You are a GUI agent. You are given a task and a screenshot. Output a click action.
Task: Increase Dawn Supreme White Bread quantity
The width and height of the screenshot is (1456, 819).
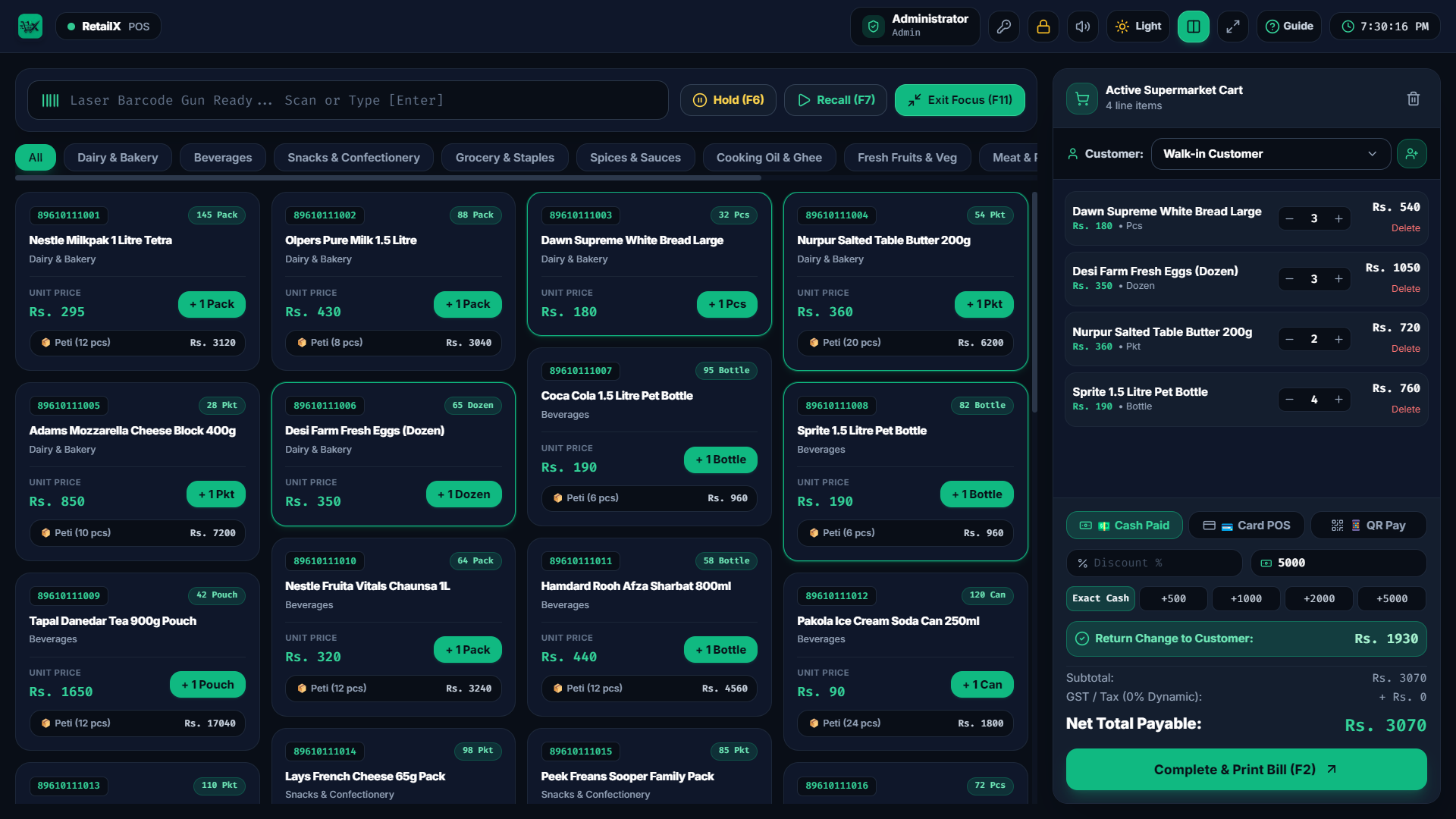[1339, 219]
